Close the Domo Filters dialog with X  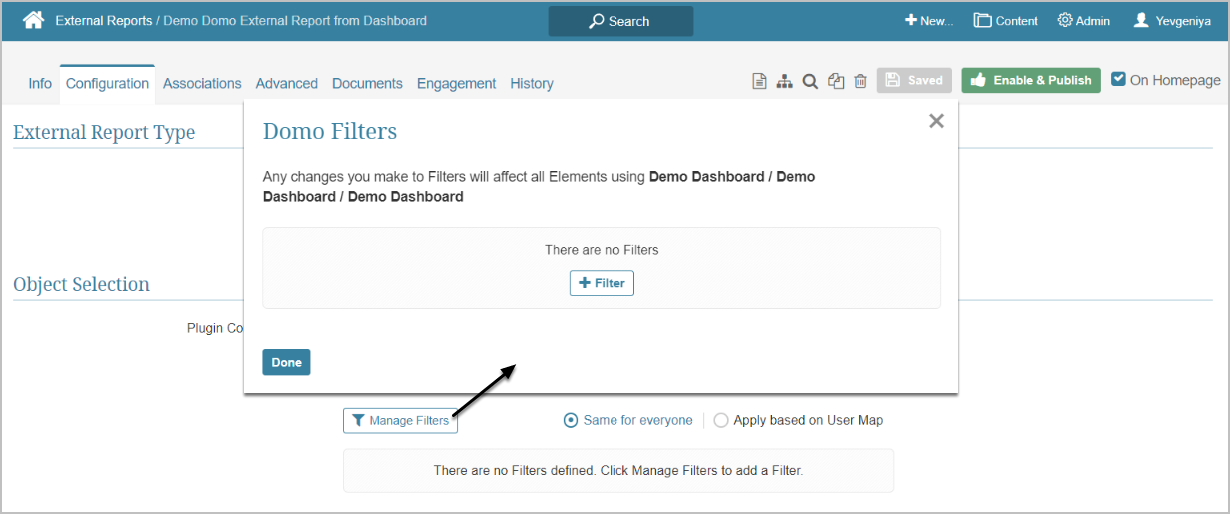tap(936, 121)
